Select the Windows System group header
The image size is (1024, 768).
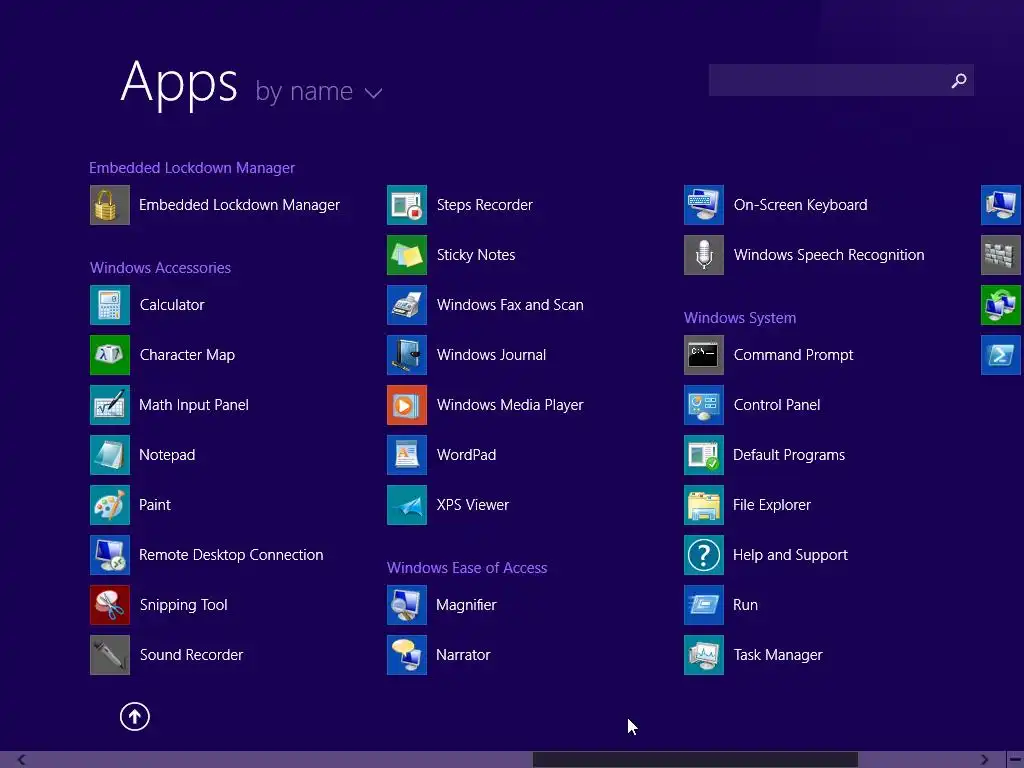pos(740,318)
